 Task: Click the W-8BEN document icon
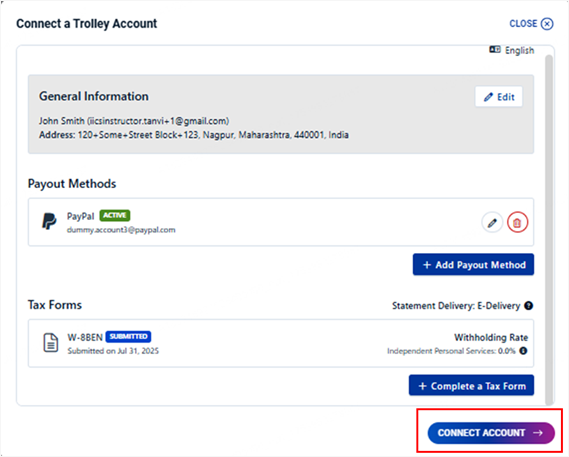pyautogui.click(x=51, y=343)
